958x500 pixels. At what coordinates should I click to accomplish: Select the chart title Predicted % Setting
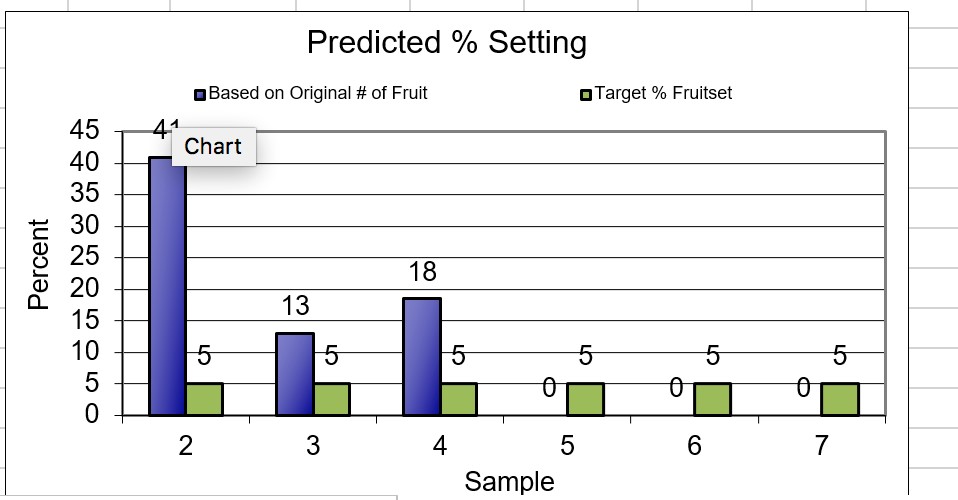[446, 43]
